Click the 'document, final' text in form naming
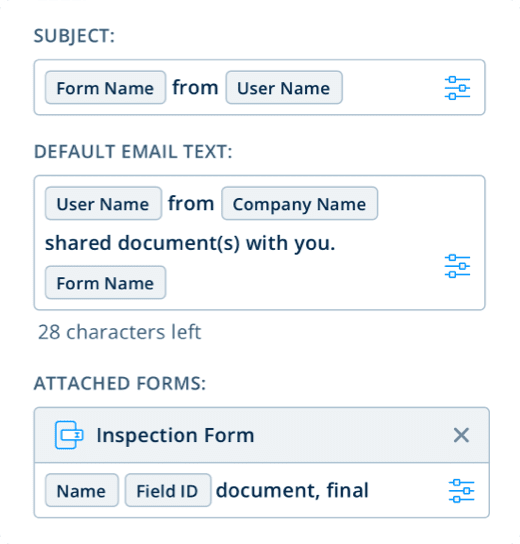Image resolution: width=520 pixels, height=544 pixels. 292,491
